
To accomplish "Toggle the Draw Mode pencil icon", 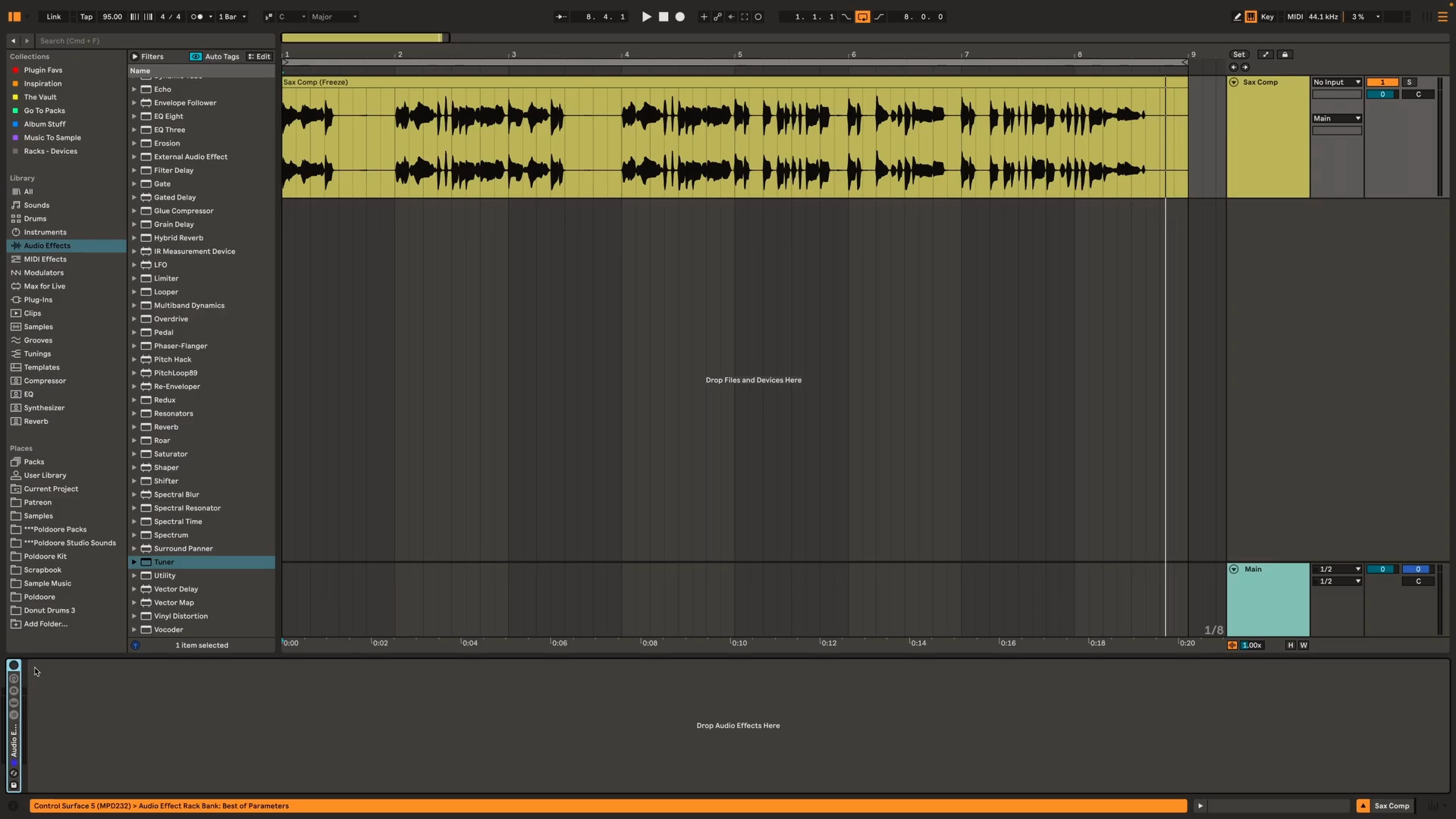I will click(x=1237, y=17).
